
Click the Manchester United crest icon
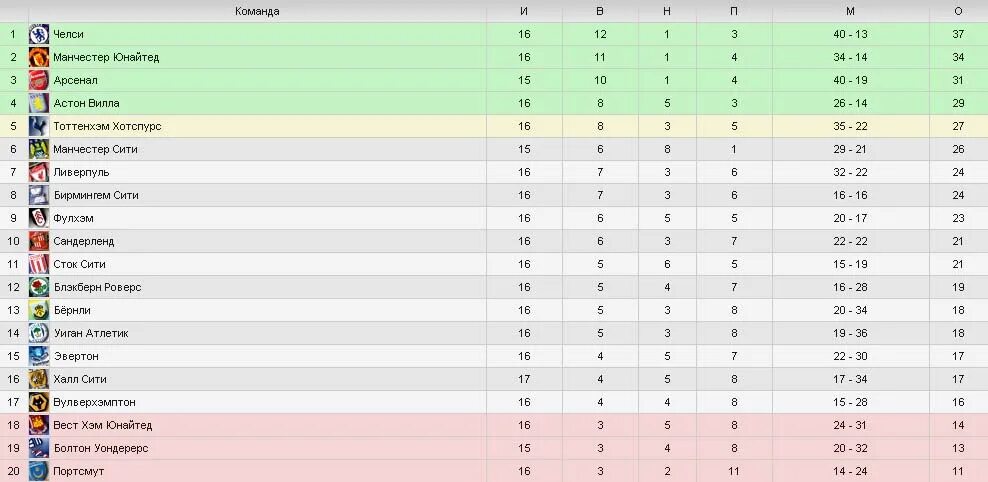pyautogui.click(x=38, y=57)
